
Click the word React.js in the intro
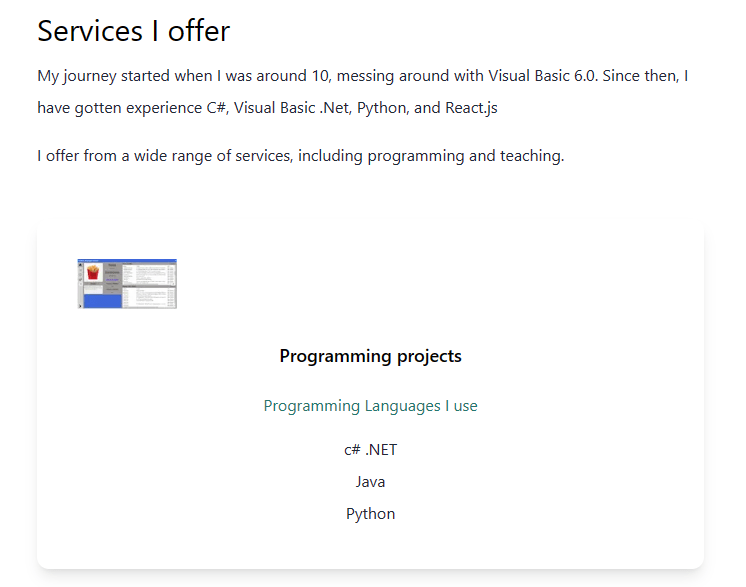470,108
